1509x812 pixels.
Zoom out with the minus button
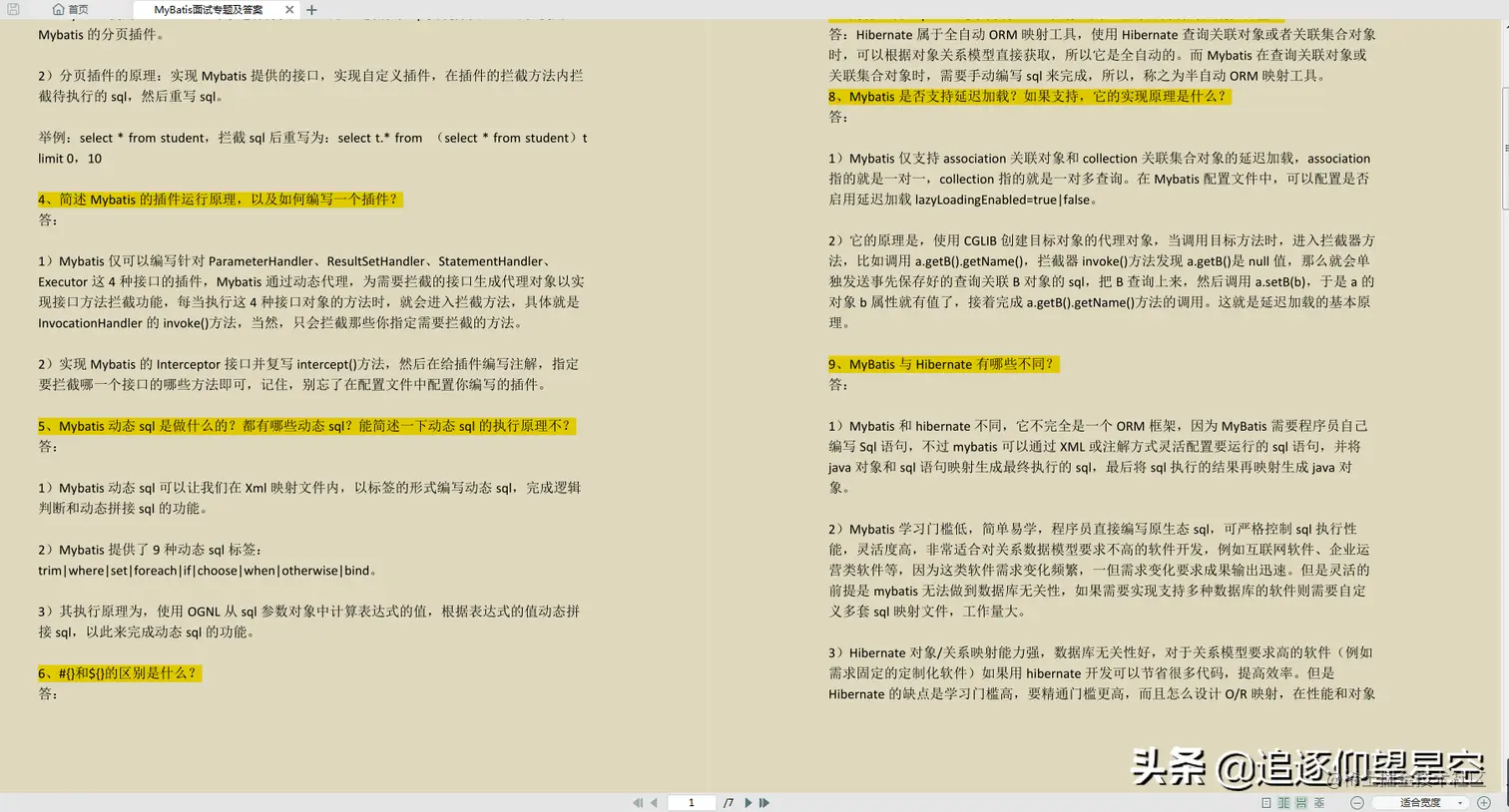click(1357, 802)
